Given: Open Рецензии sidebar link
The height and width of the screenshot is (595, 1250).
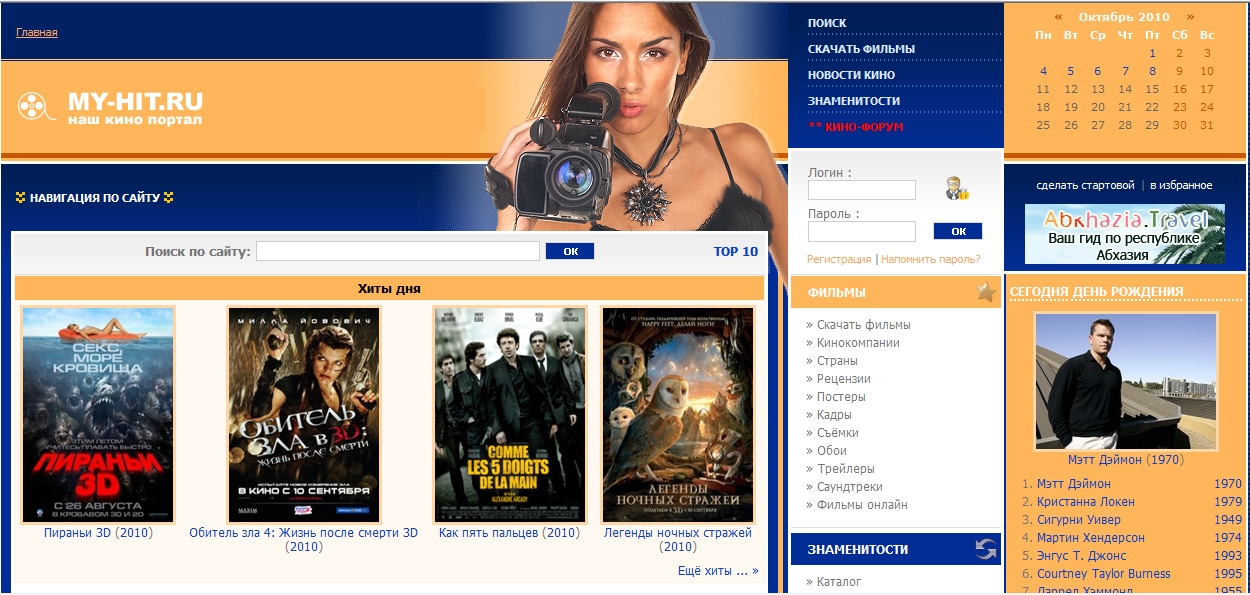Looking at the screenshot, I should (x=844, y=379).
